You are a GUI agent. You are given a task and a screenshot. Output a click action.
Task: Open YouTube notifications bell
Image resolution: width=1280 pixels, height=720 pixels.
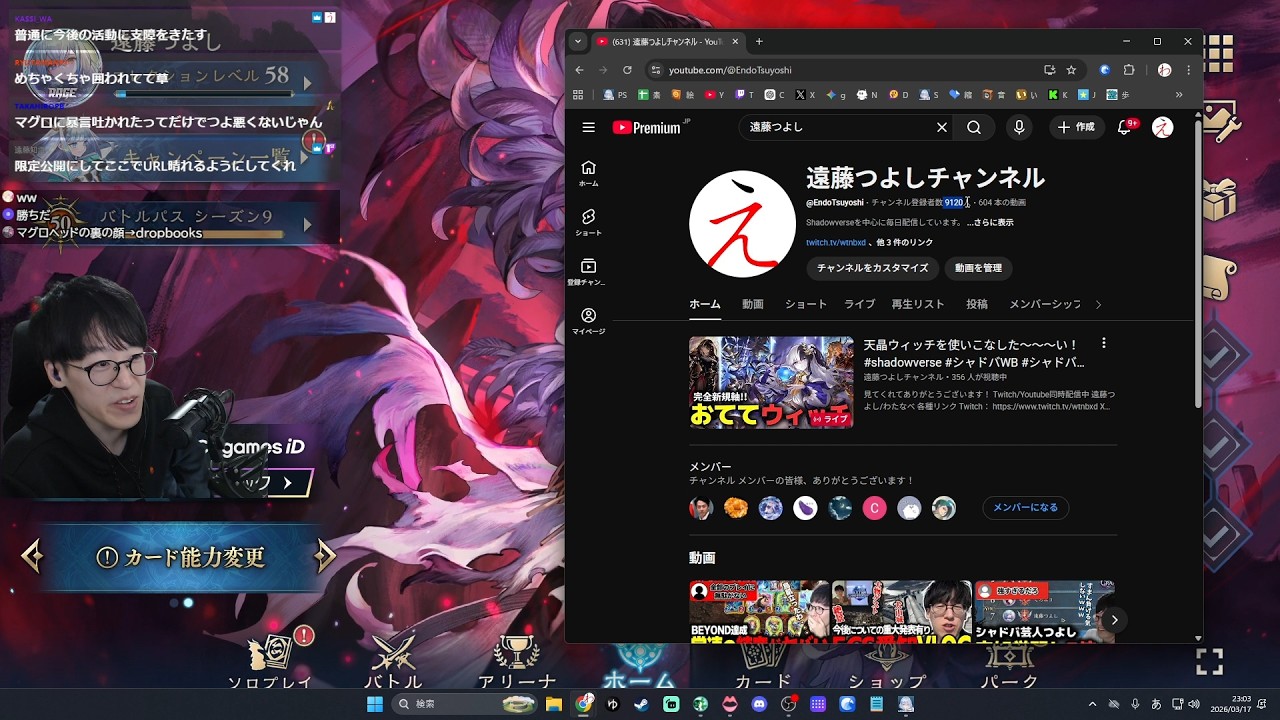click(x=1124, y=127)
